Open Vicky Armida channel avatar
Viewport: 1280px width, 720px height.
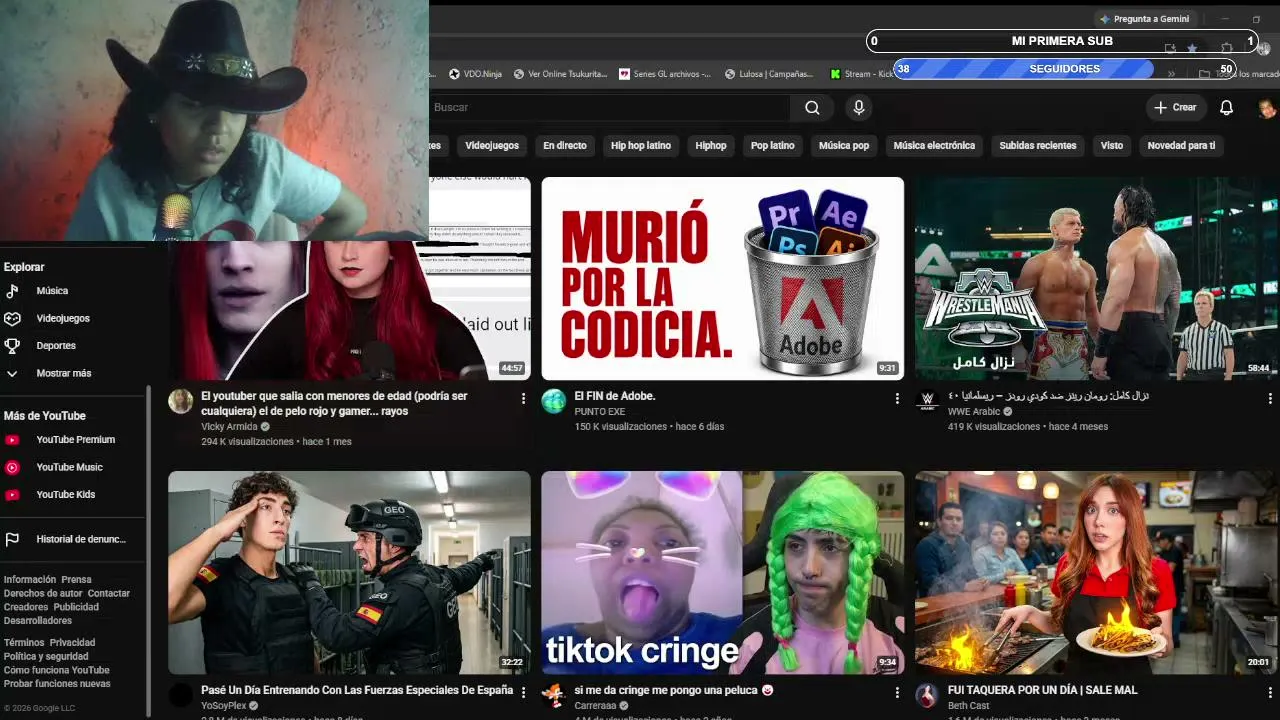(x=181, y=402)
